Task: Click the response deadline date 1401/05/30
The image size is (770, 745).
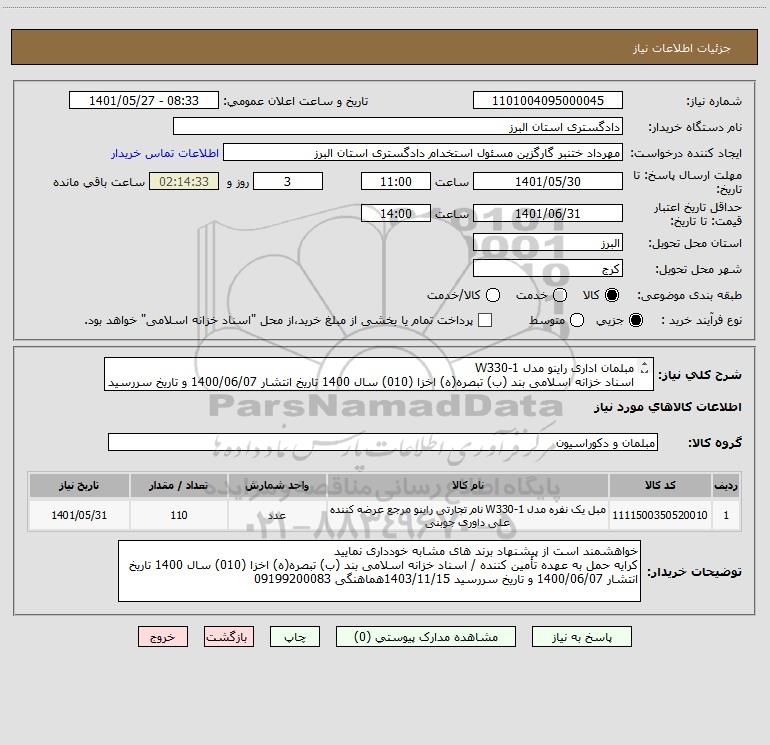Action: click(x=548, y=181)
